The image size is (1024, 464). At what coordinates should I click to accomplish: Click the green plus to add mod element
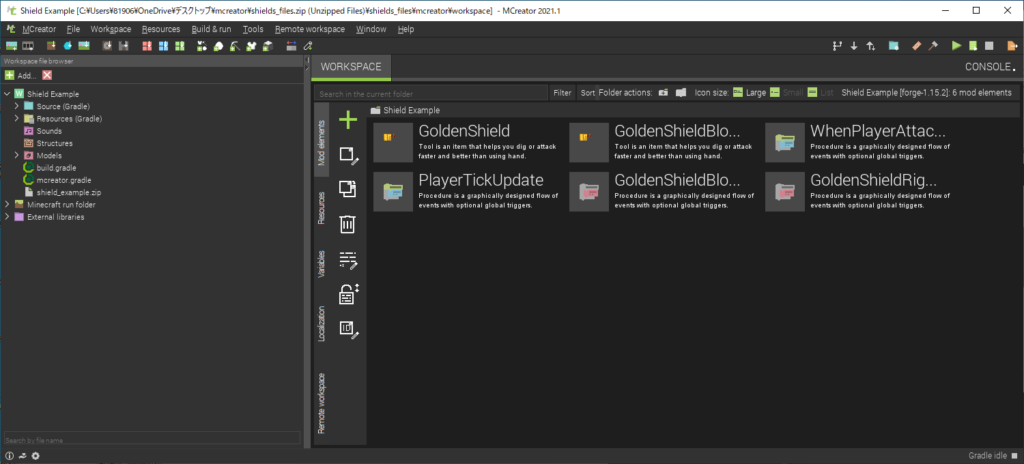click(x=348, y=121)
